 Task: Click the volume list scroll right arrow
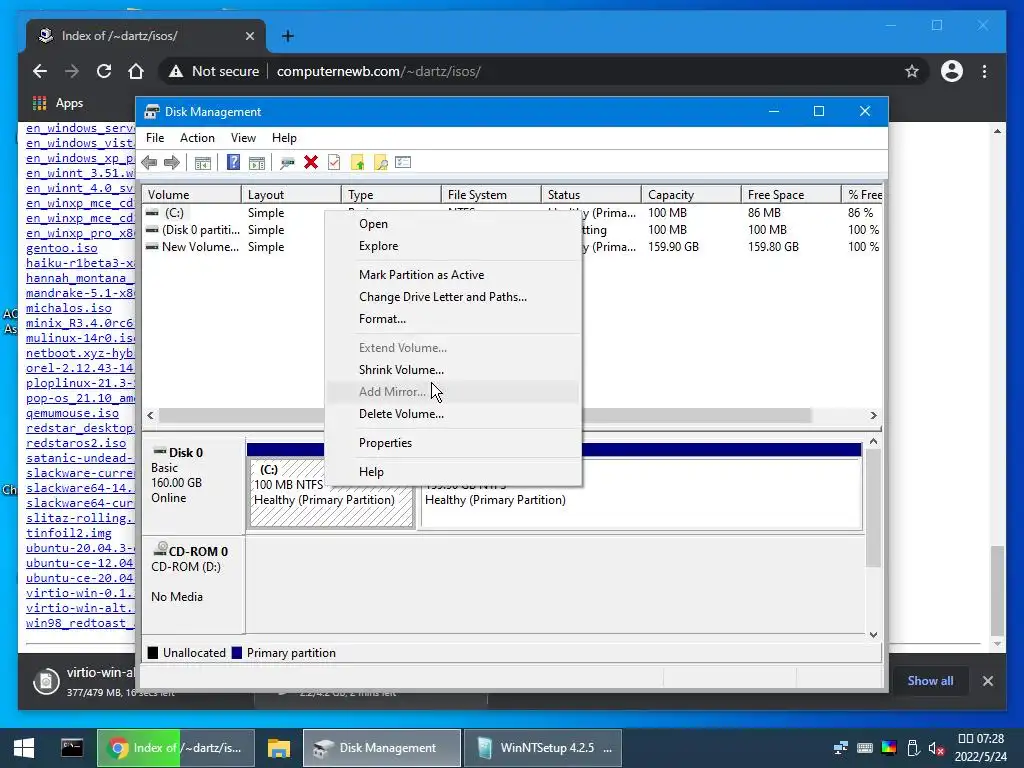873,415
